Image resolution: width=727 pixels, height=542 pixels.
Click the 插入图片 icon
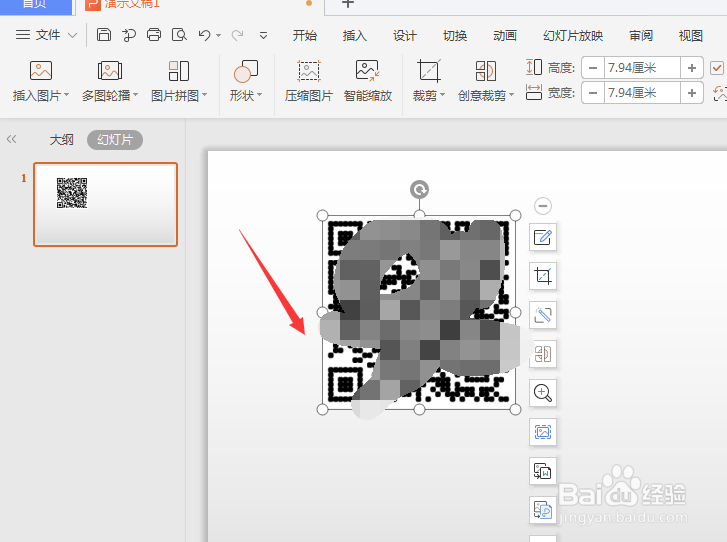coord(41,71)
